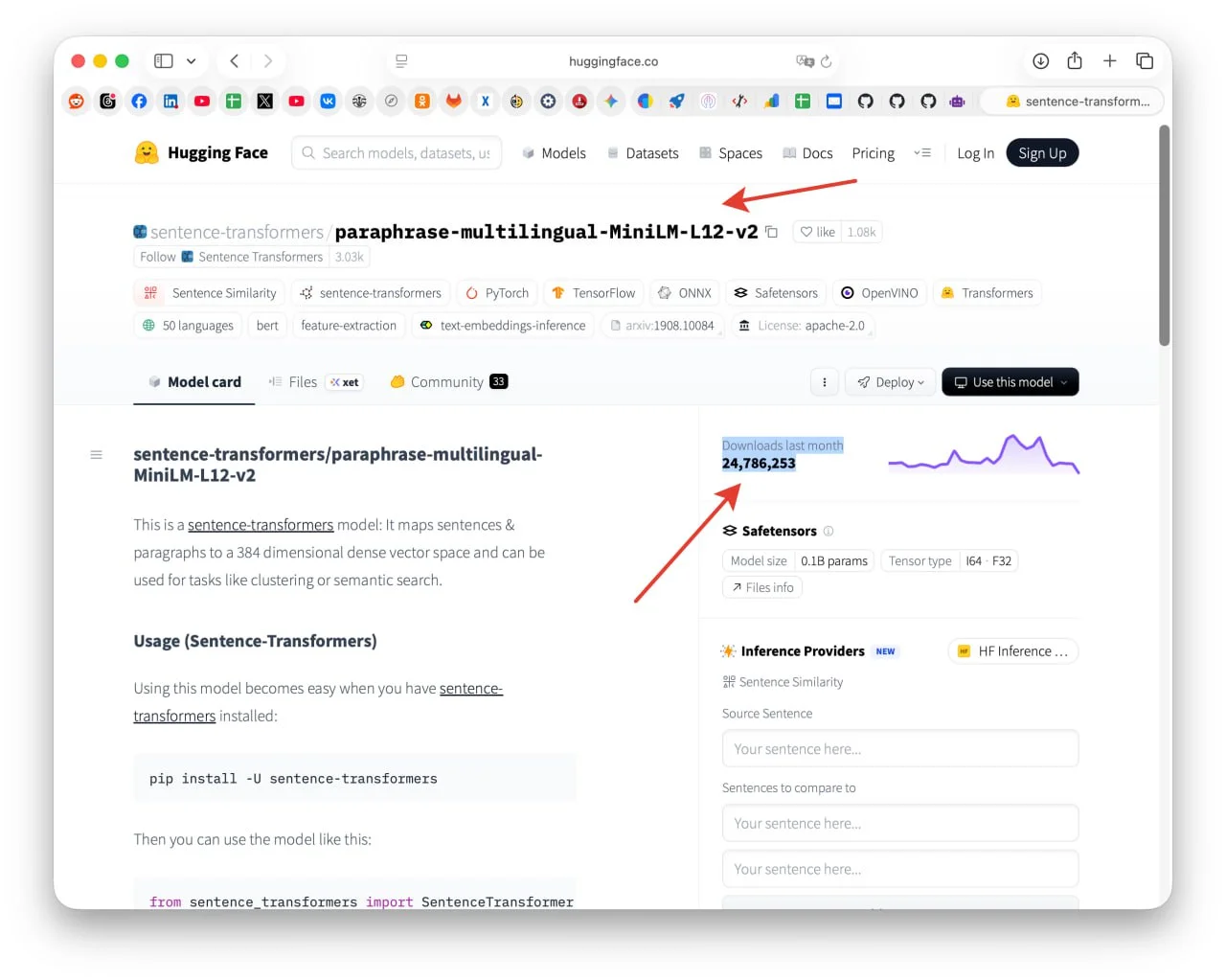Open the GitLab bookmark icon

click(454, 101)
